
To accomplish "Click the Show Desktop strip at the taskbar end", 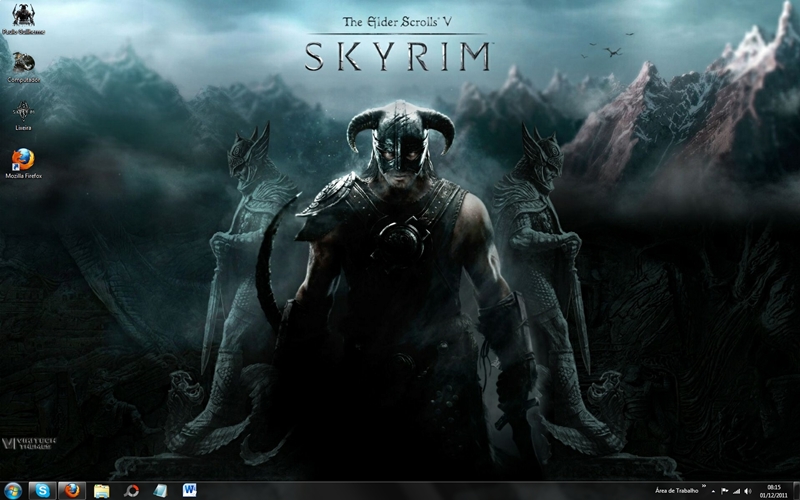I will [x=796, y=491].
